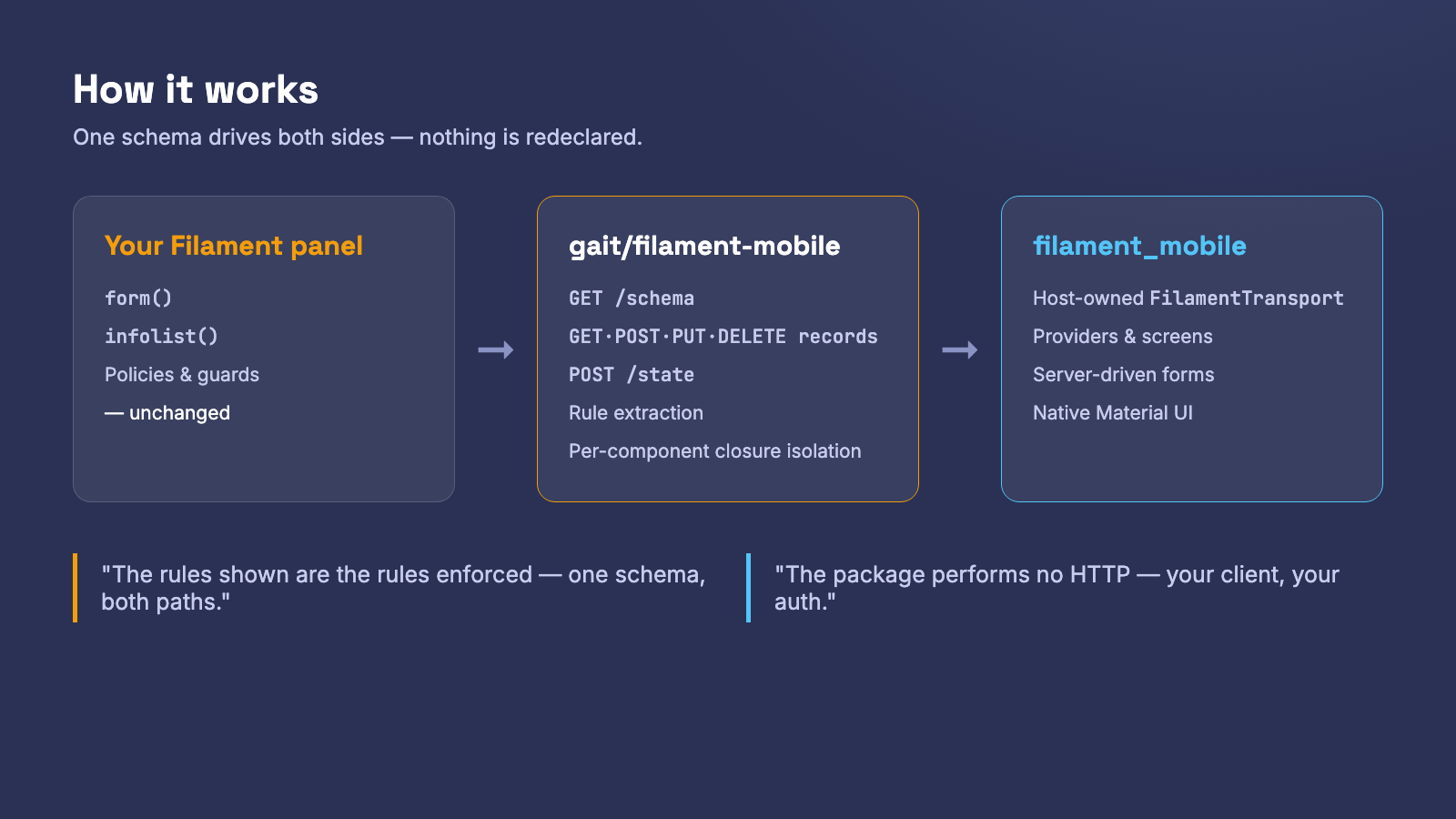The image size is (1456, 819).
Task: Click the '— unchanged' line
Action: pyautogui.click(x=167, y=412)
